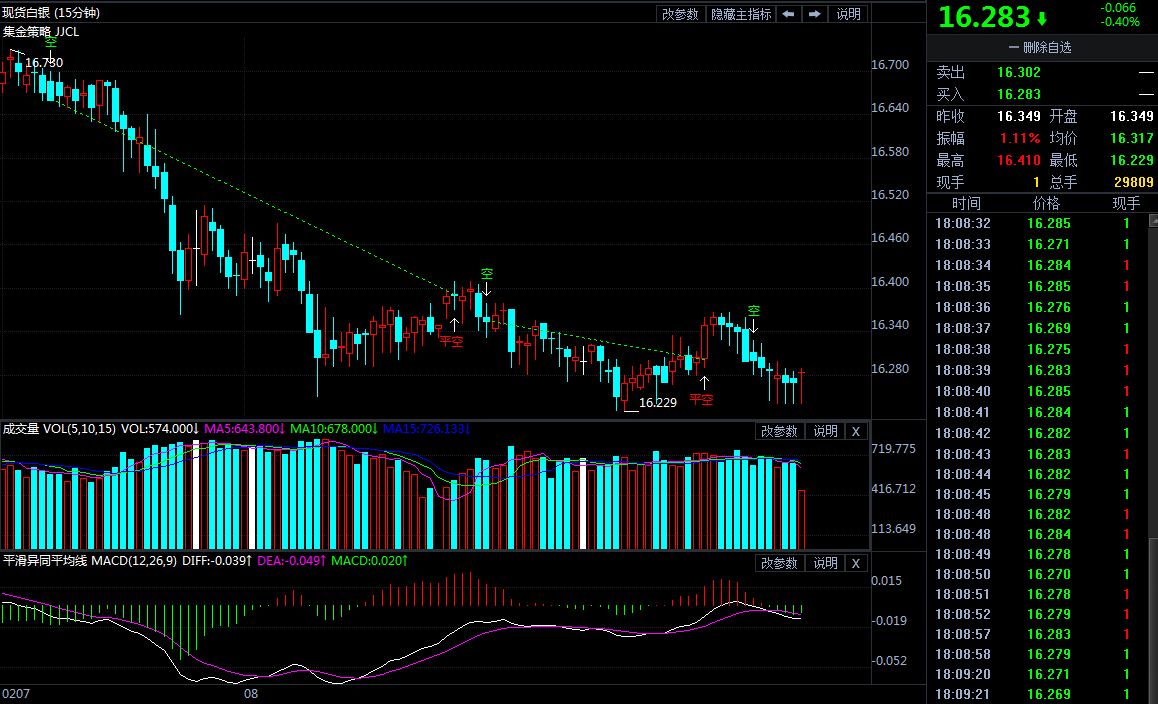
Task: Select the 现货白银 (15分钟) chart title
Action: pyautogui.click(x=51, y=13)
